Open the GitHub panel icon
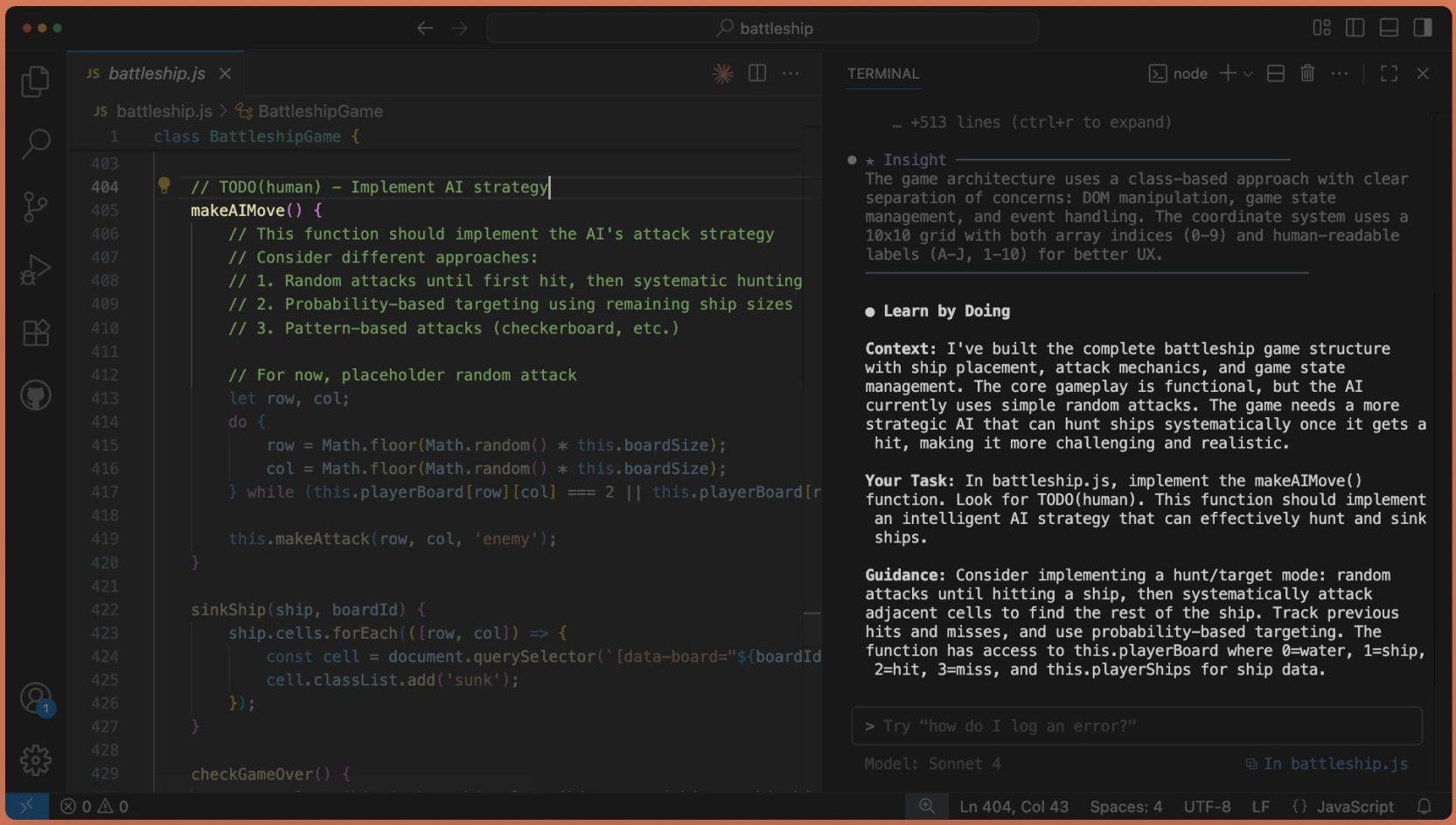 click(x=35, y=395)
